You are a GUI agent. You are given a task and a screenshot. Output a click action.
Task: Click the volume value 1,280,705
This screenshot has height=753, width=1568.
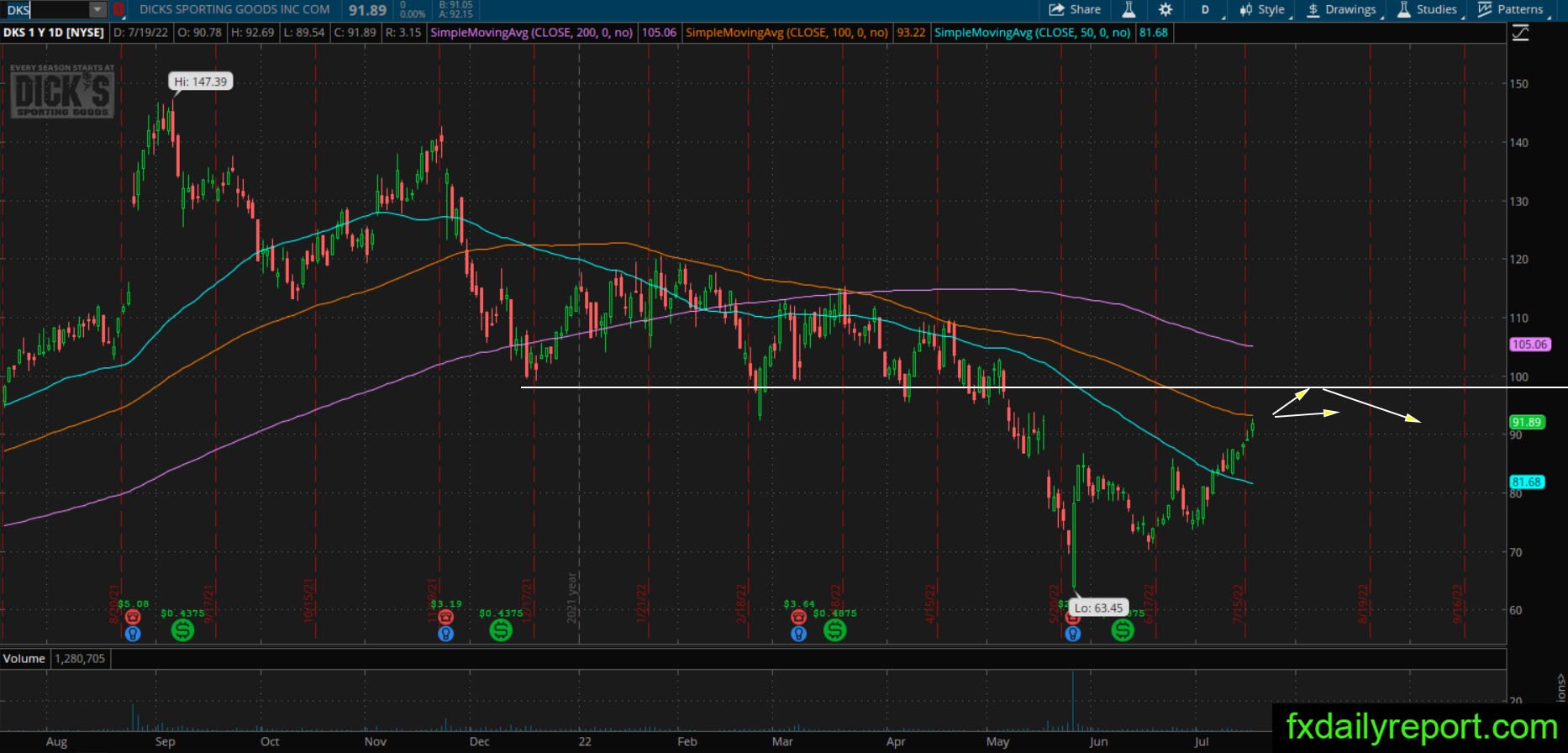pos(80,658)
